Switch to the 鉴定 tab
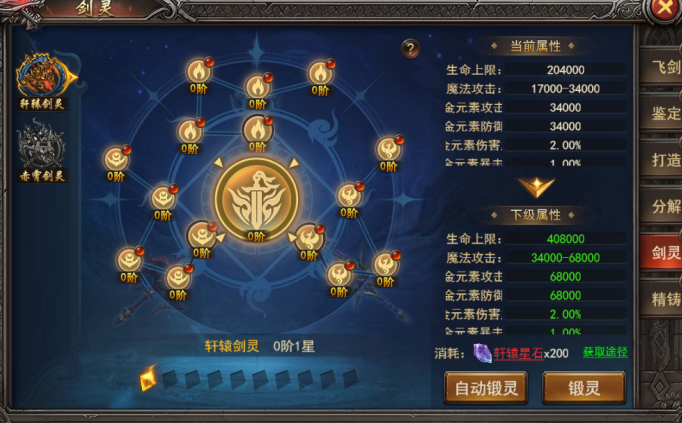Image resolution: width=682 pixels, height=423 pixels. click(663, 113)
